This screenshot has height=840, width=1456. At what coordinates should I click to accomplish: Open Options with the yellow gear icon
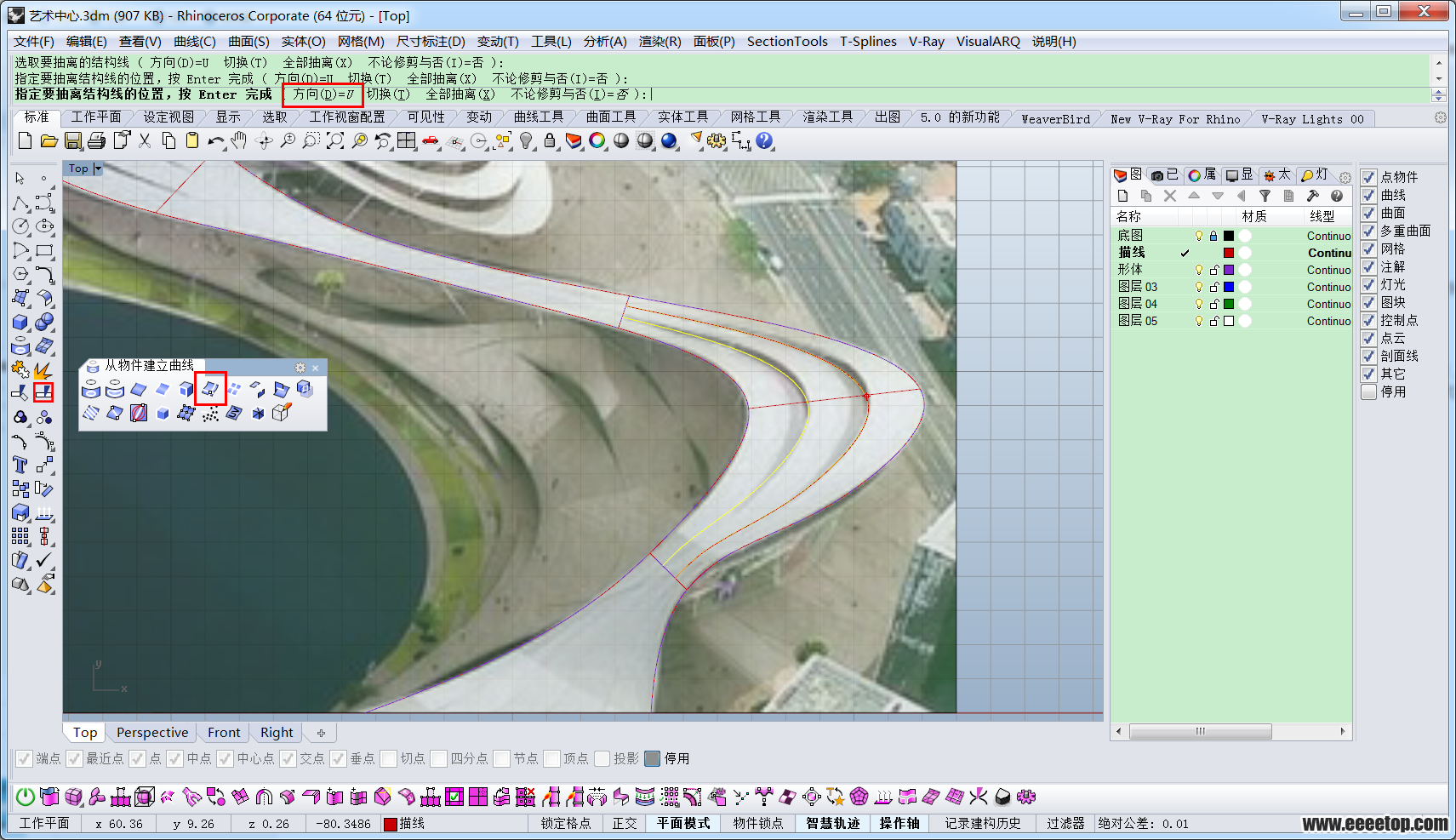point(717,141)
